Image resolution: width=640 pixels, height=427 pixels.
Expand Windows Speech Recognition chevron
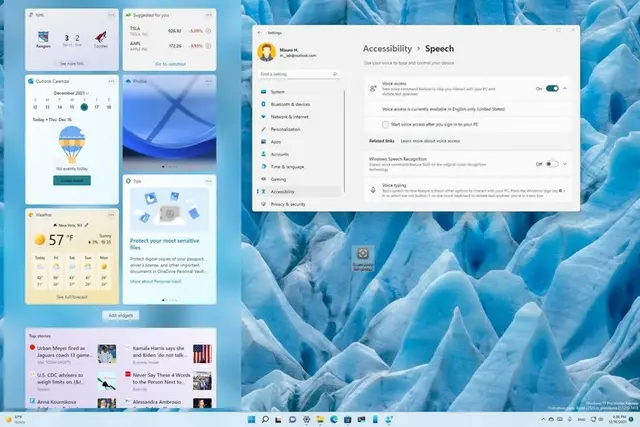pos(565,164)
